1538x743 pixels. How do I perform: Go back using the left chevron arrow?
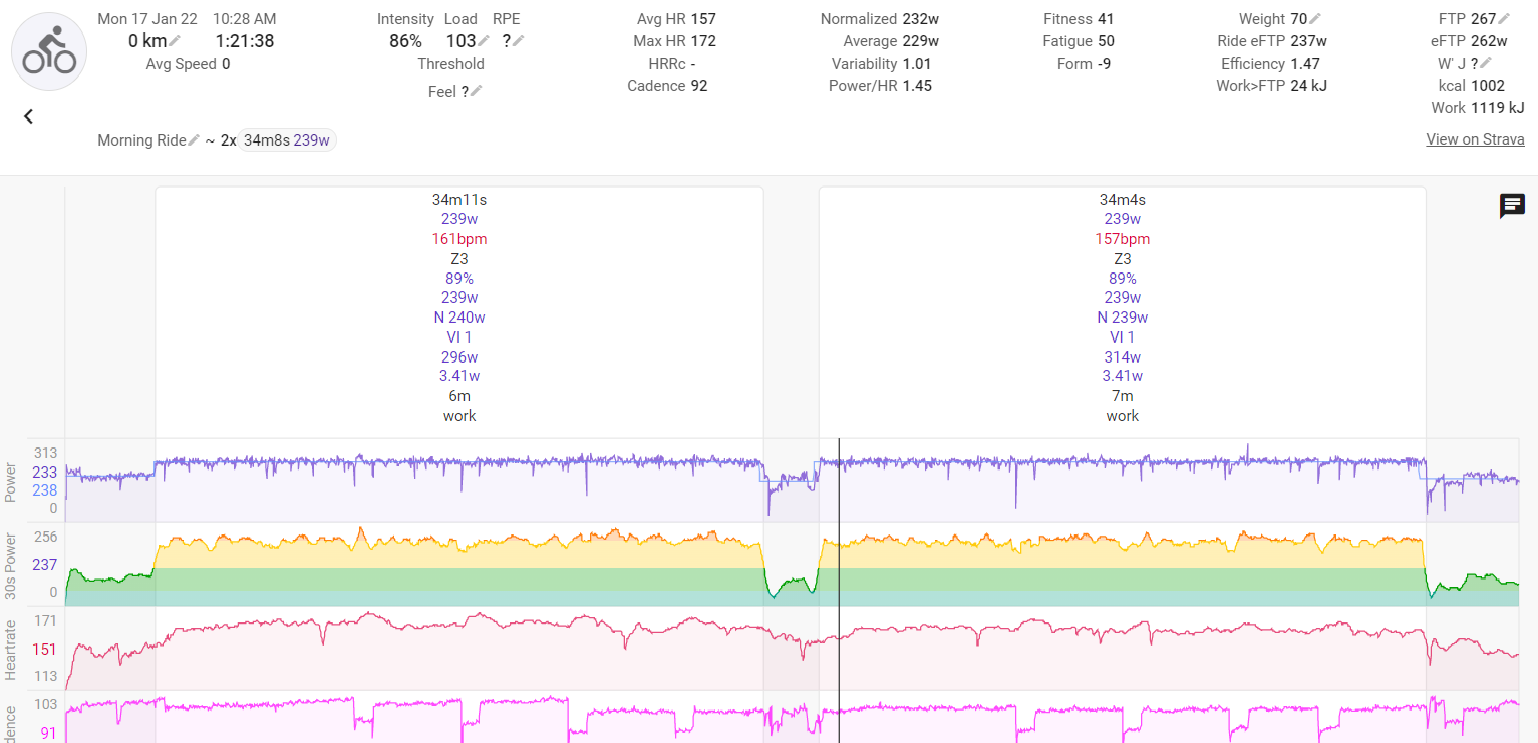point(28,116)
